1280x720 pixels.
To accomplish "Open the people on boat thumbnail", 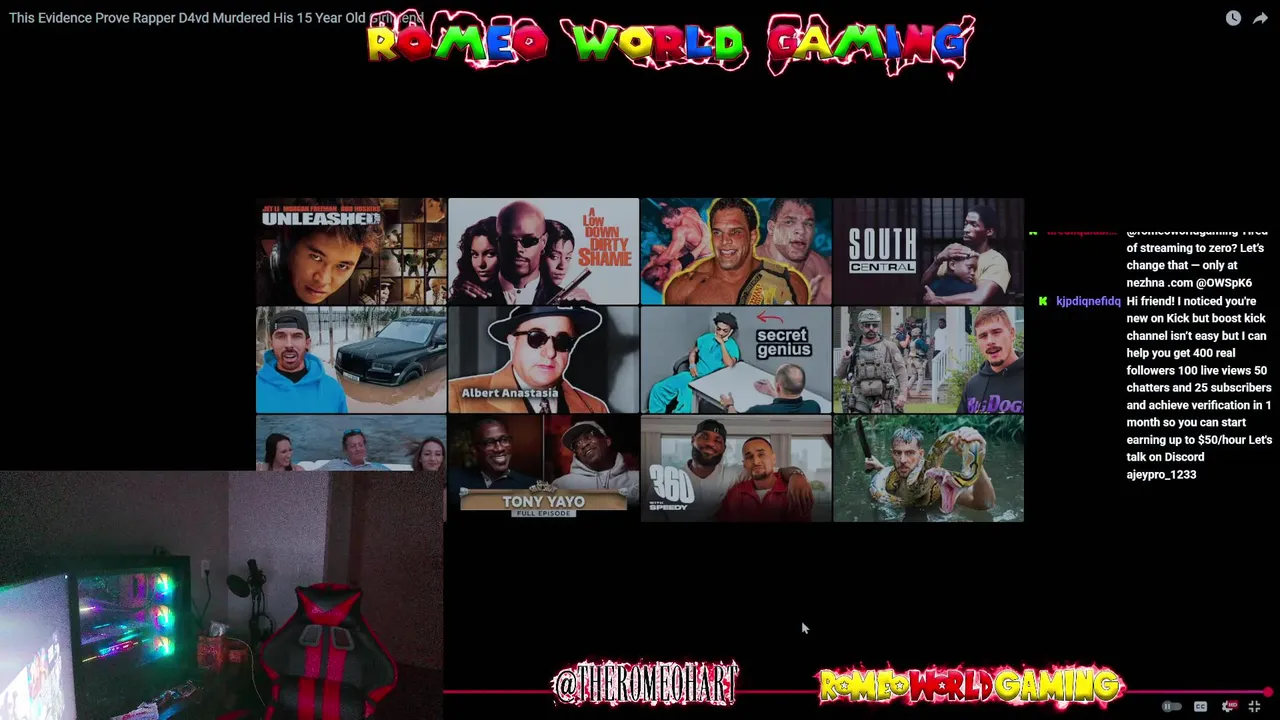I will pyautogui.click(x=351, y=443).
